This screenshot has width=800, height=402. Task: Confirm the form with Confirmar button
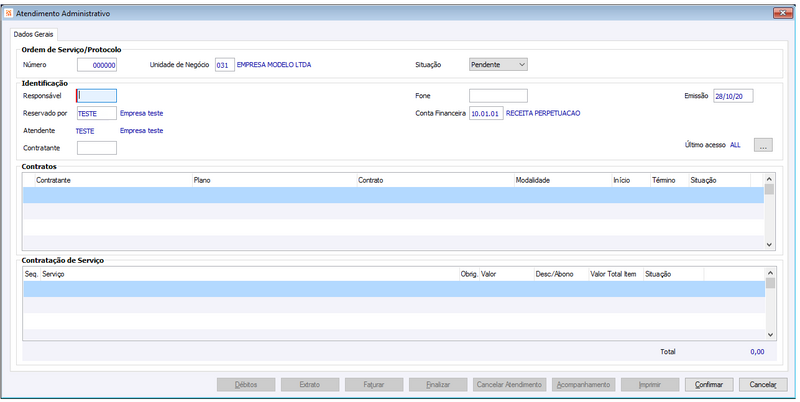point(709,385)
